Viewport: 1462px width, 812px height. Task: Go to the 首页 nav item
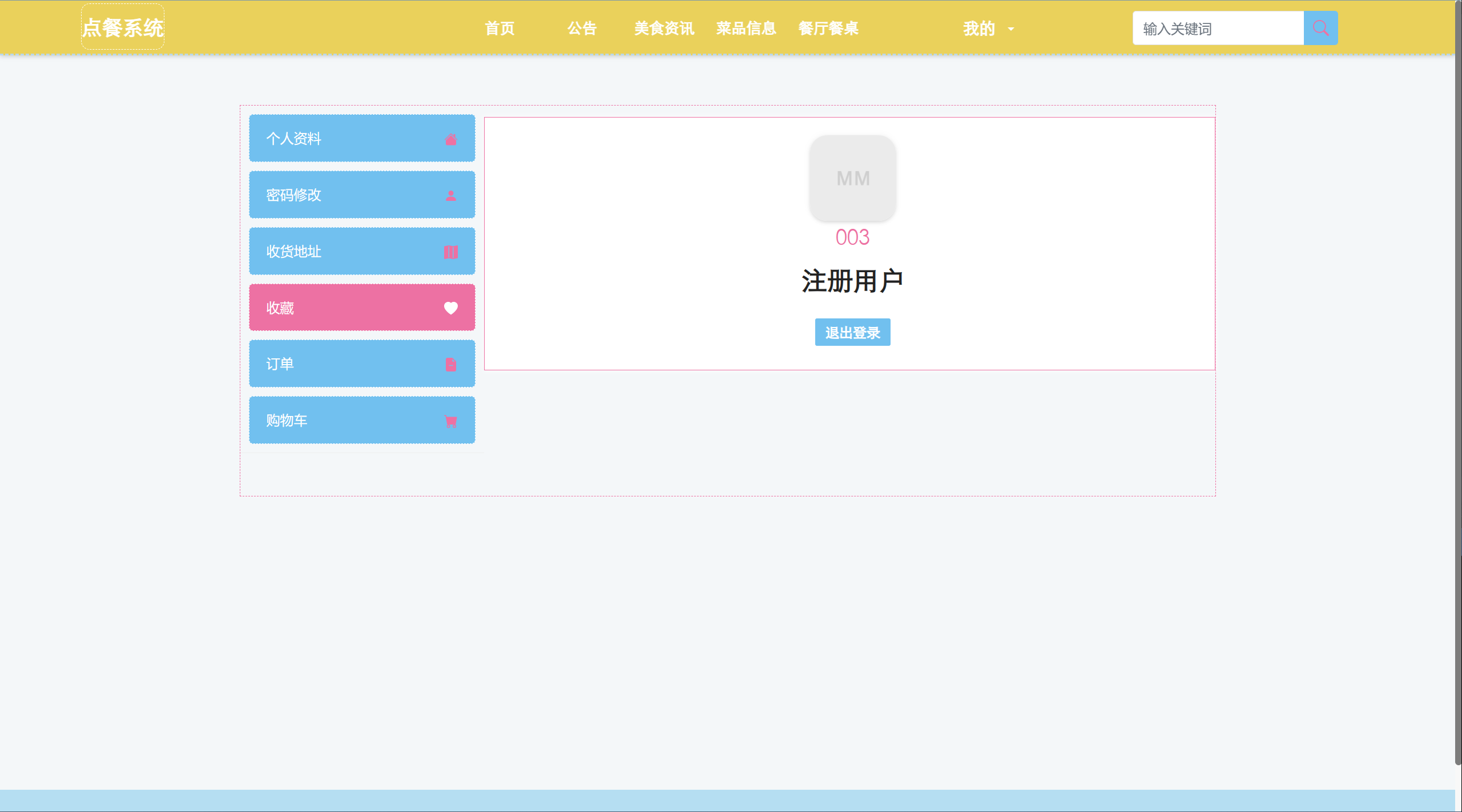(500, 29)
